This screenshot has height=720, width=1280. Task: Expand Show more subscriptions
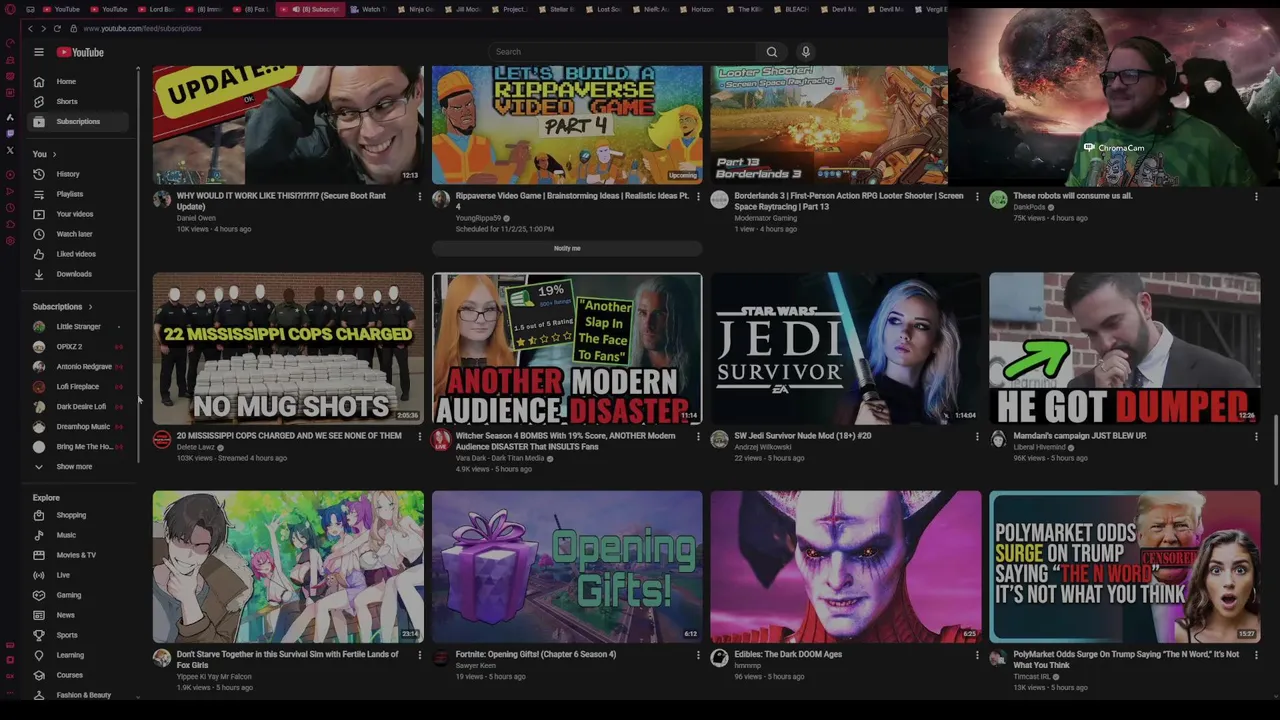click(80, 467)
